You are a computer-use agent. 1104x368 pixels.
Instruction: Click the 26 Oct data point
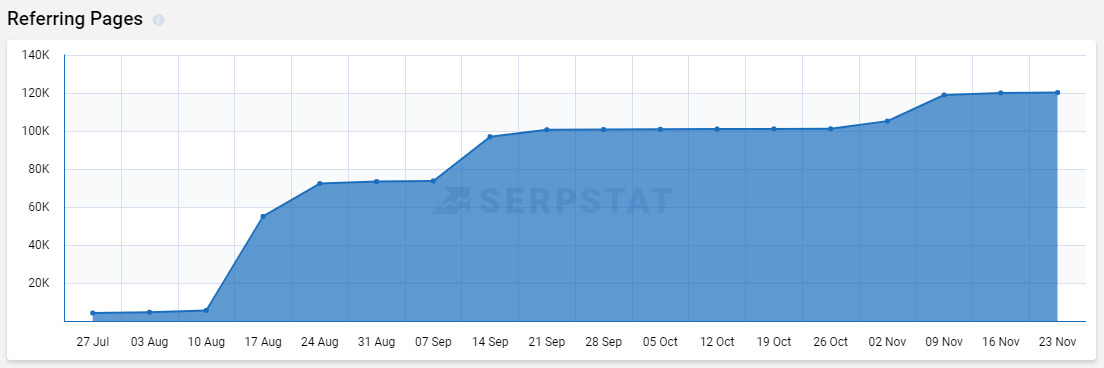(x=831, y=129)
